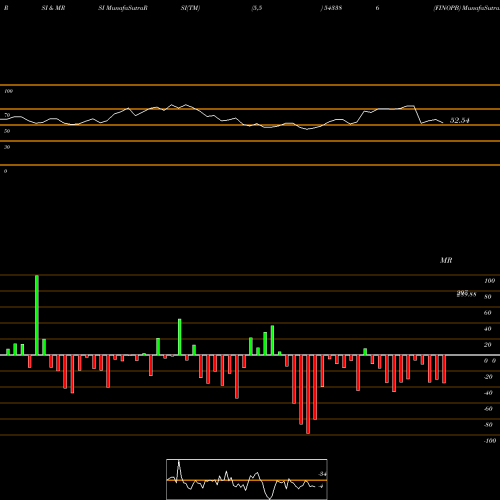Click the MR axis label -20 on right
500x500 pixels.
[x=488, y=377]
